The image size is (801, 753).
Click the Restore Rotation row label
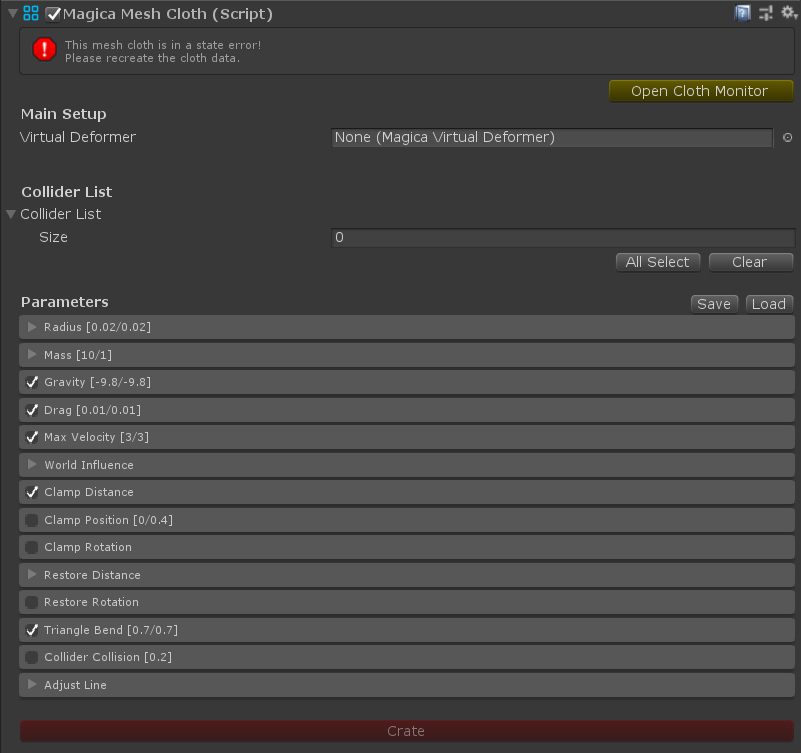coord(91,602)
